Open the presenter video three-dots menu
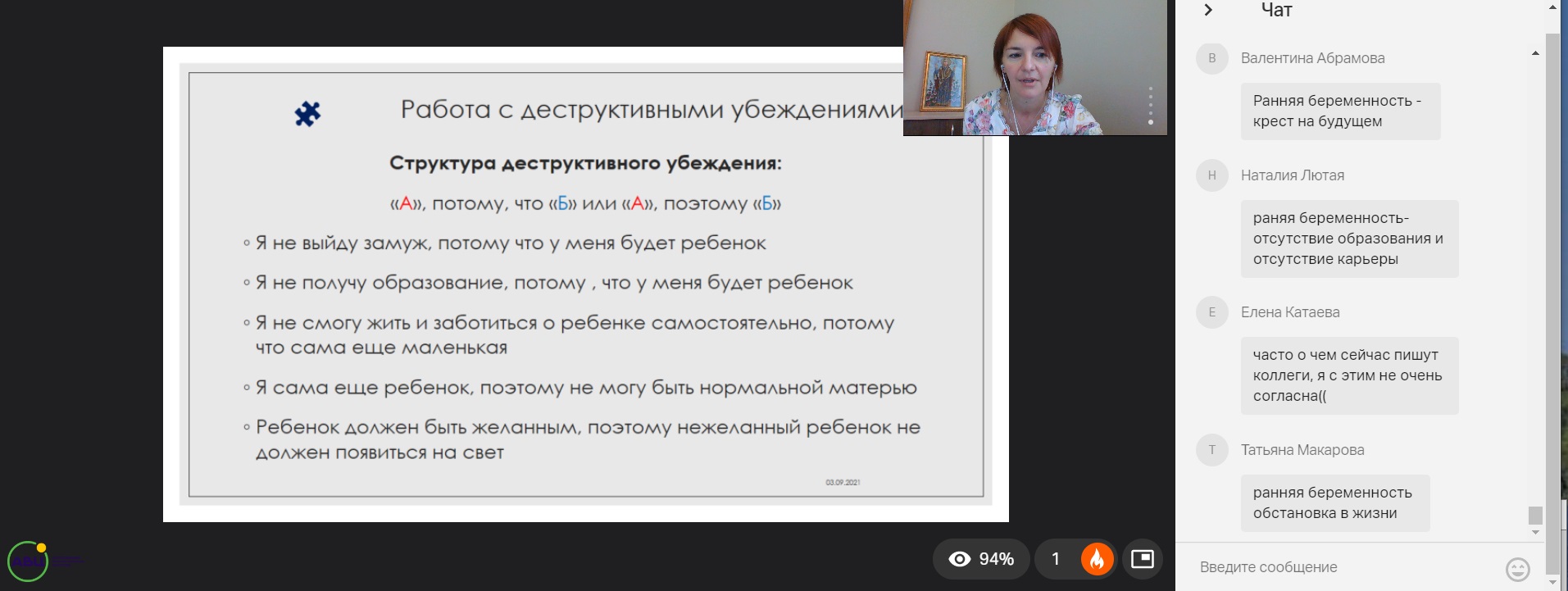1568x591 pixels. pos(1151,105)
